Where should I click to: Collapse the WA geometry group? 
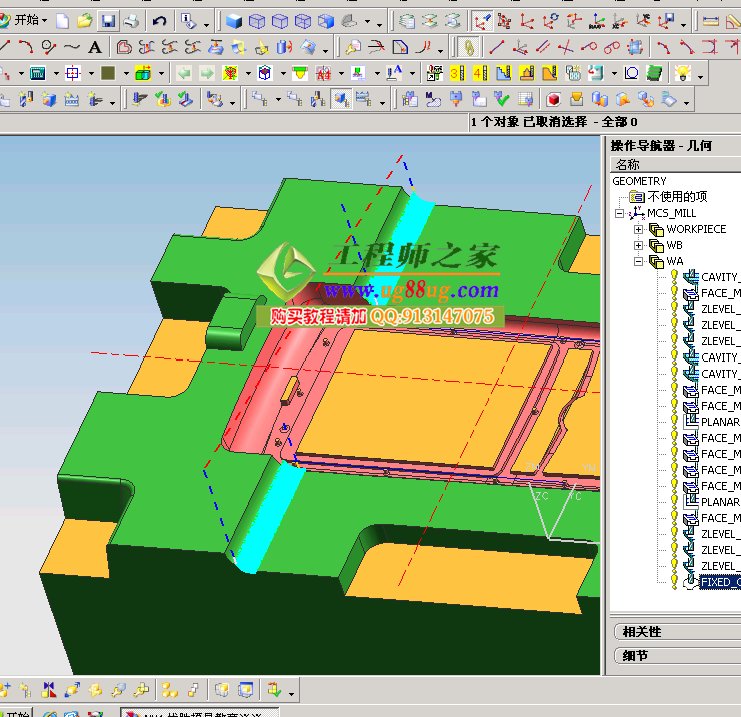(x=638, y=261)
